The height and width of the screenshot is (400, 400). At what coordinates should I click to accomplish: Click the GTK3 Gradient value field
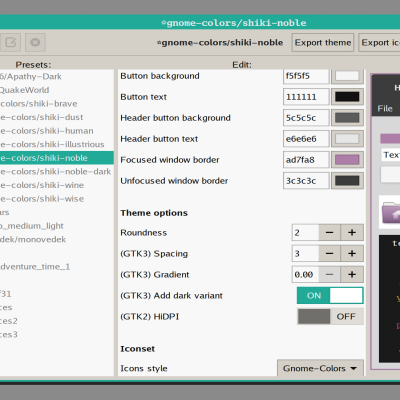click(x=305, y=275)
